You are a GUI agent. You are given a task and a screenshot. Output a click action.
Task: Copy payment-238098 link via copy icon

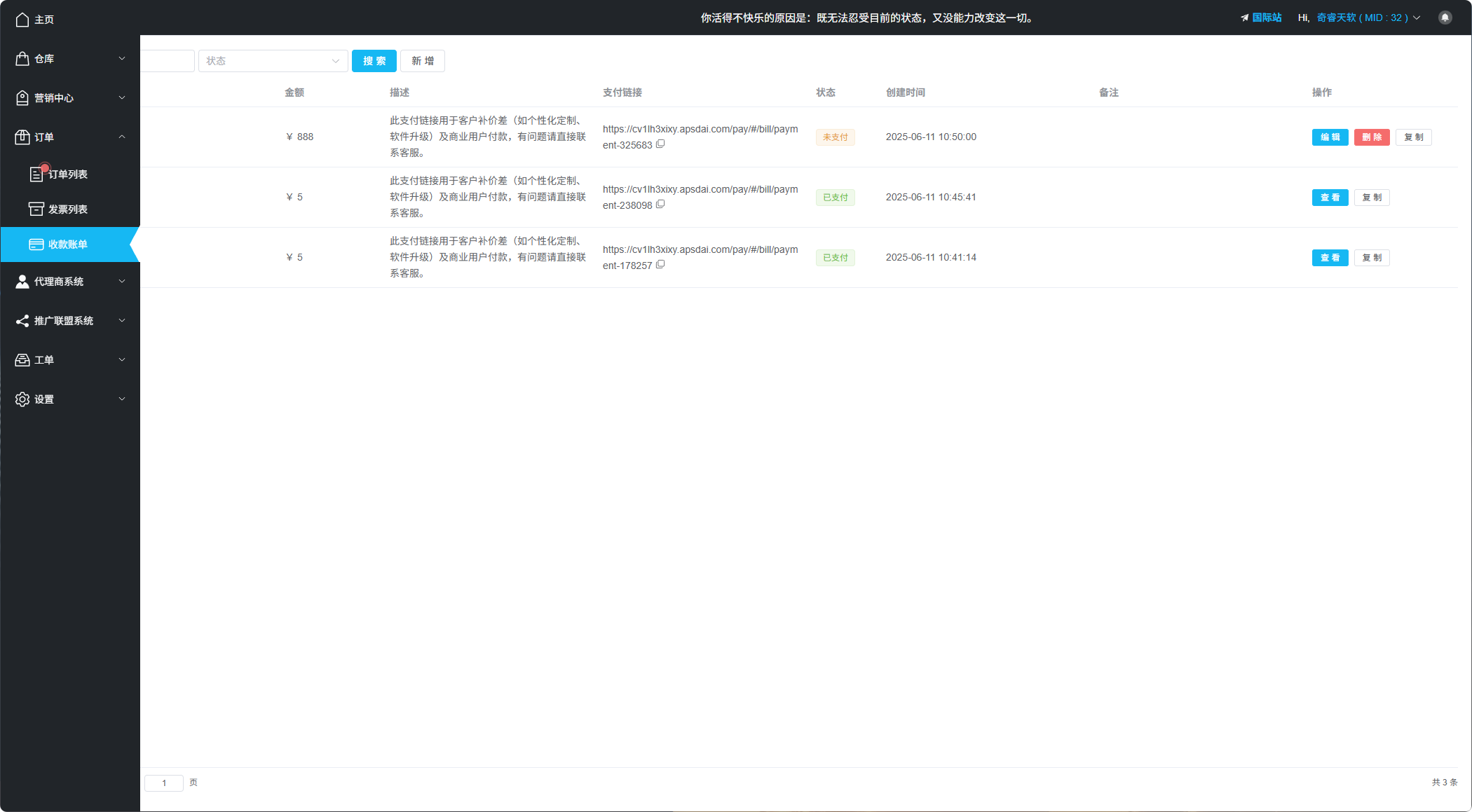coord(660,204)
